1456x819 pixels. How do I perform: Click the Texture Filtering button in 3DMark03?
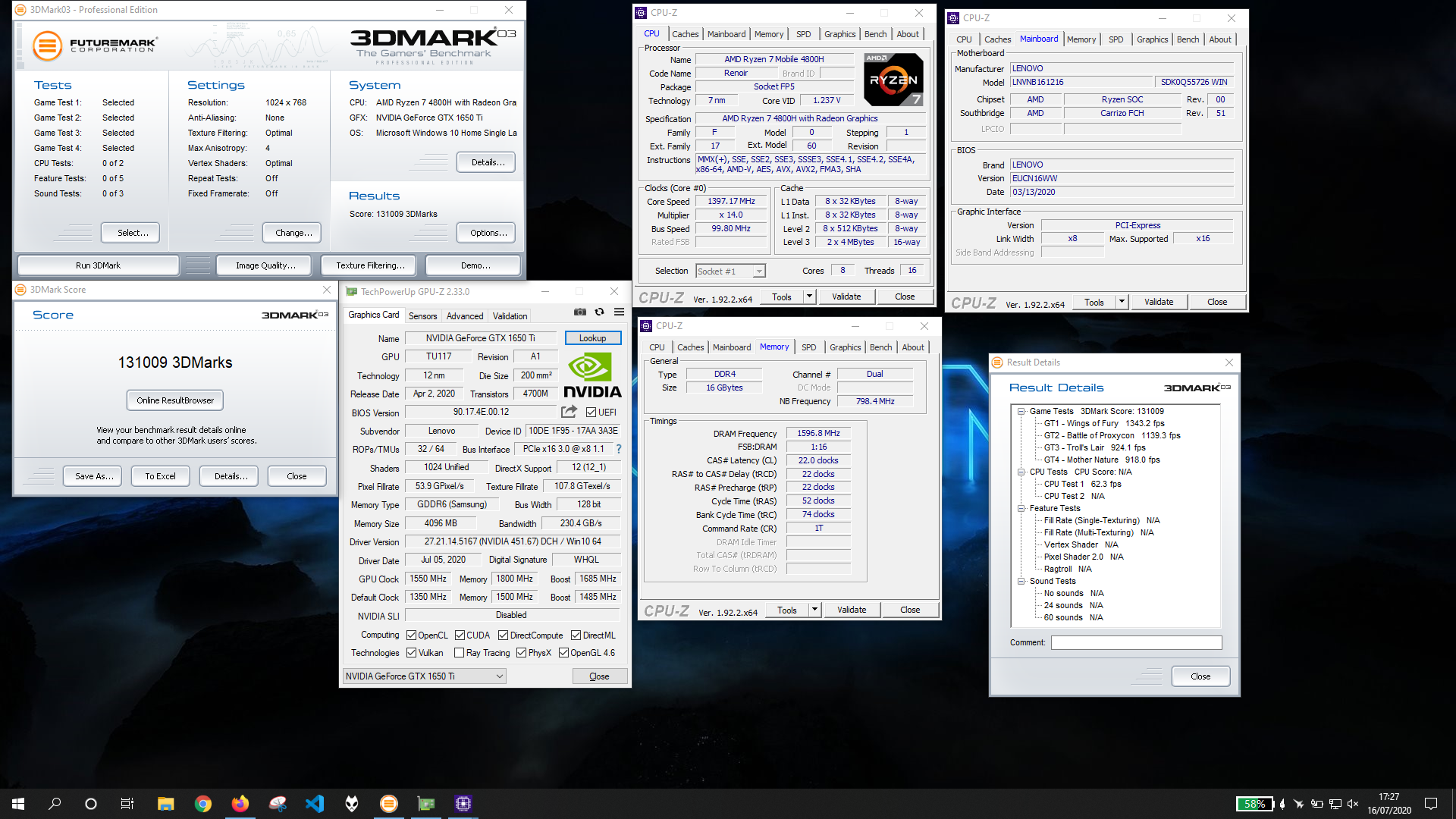point(370,265)
